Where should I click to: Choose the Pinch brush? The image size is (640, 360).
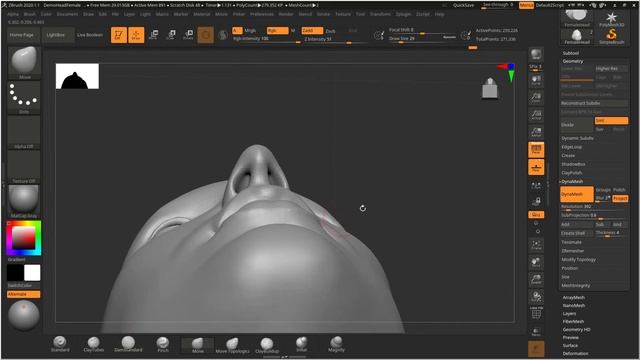pos(163,344)
